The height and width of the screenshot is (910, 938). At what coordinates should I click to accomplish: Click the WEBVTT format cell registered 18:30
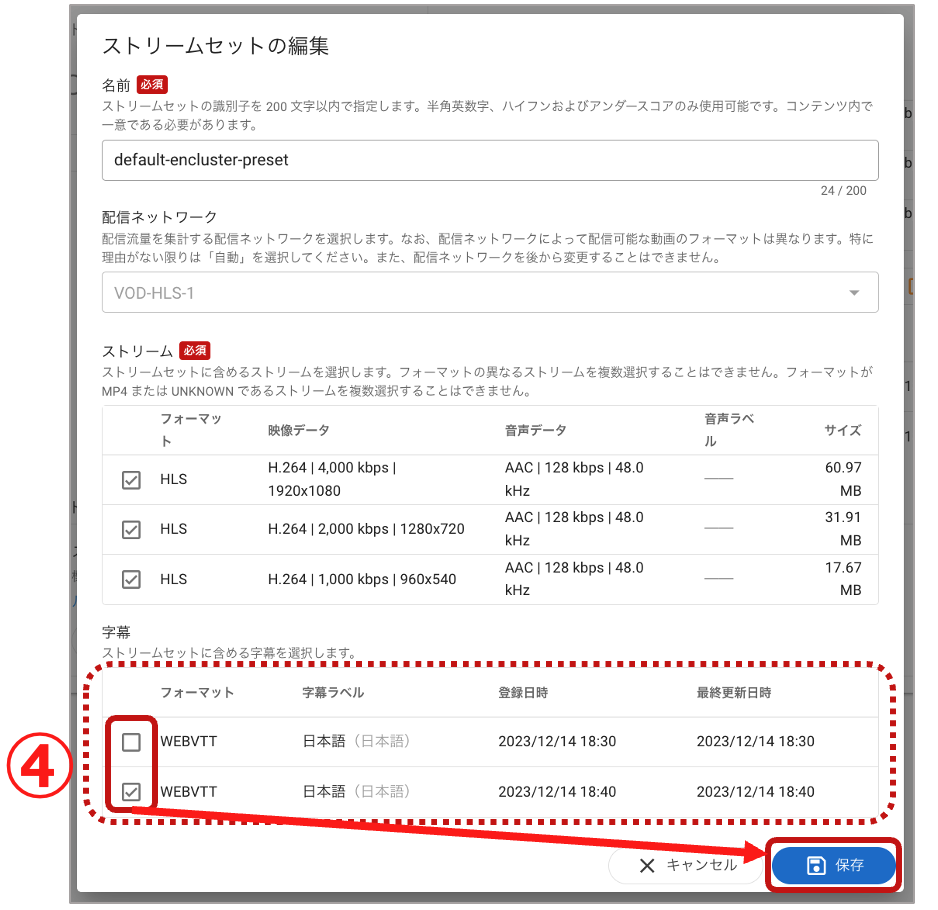188,741
